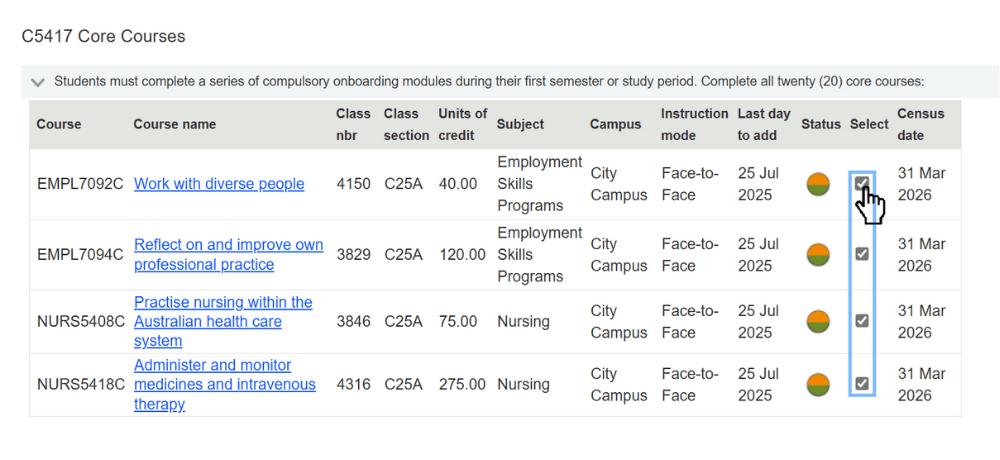Click status icon for NURS5408C course row
The width and height of the screenshot is (1000, 460).
pyautogui.click(x=818, y=321)
